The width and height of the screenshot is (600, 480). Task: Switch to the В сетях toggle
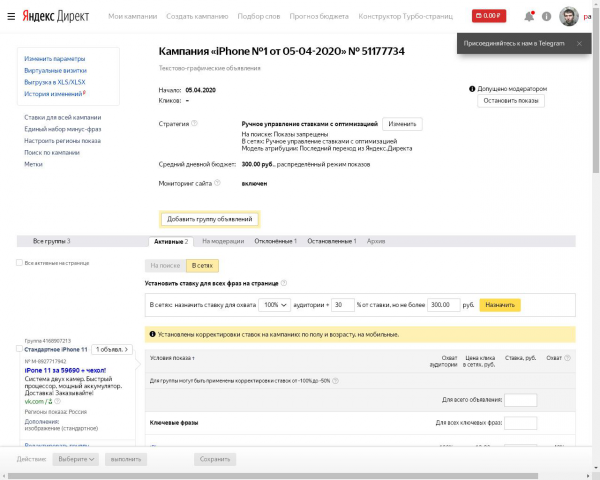[x=202, y=266]
